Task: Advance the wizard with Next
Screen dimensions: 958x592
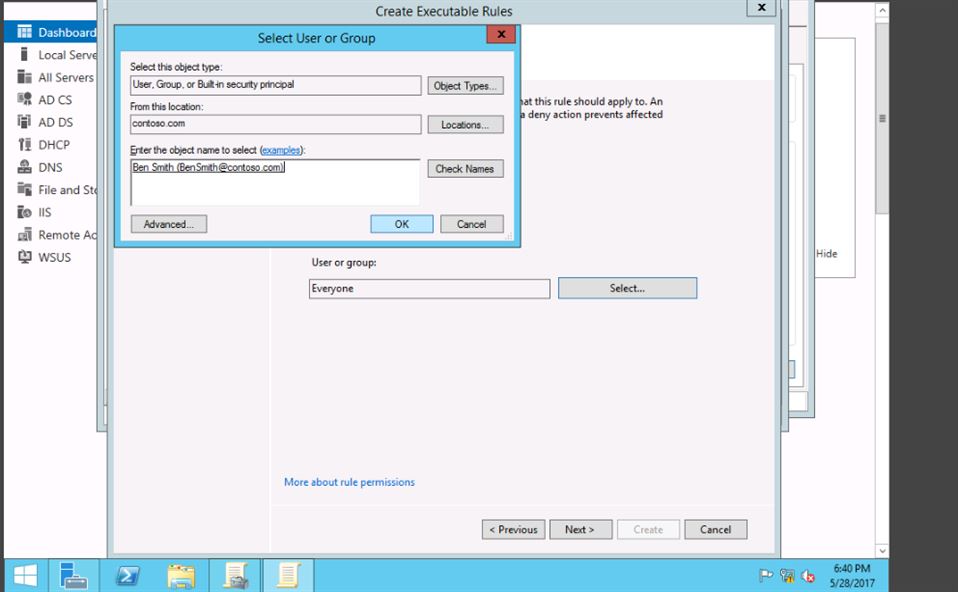Action: pos(580,530)
